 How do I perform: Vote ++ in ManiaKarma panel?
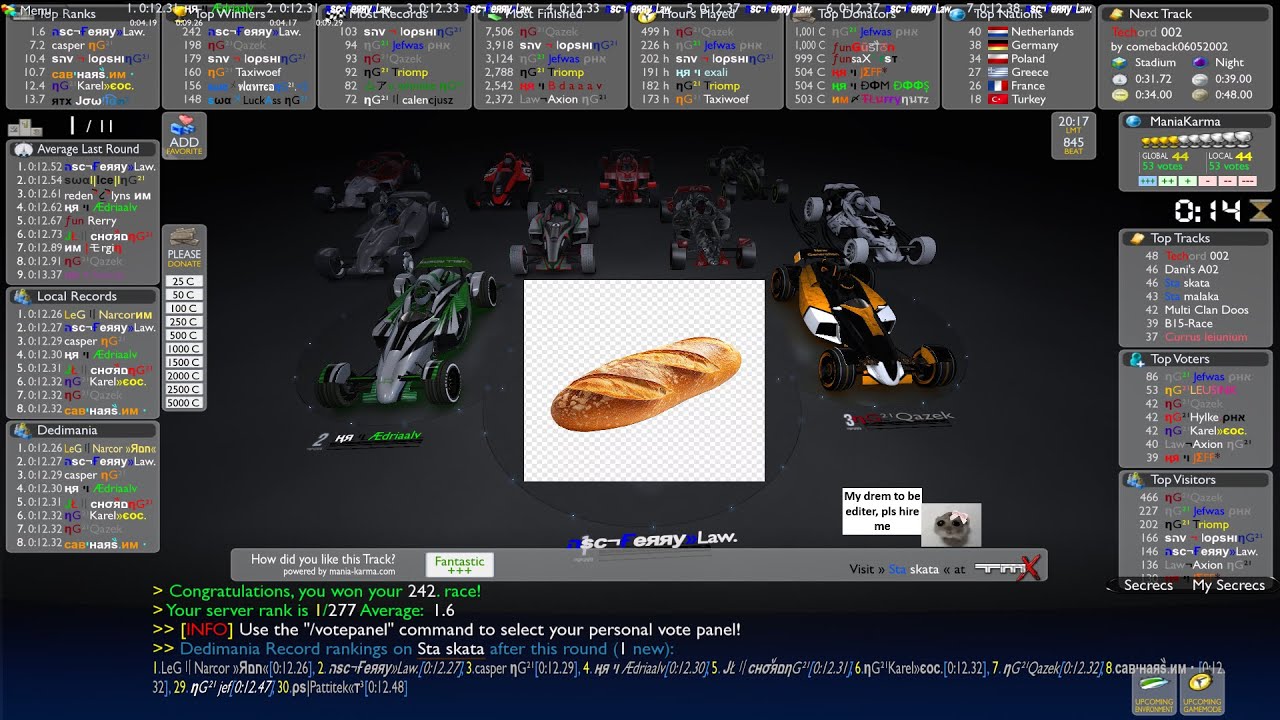pos(1169,181)
